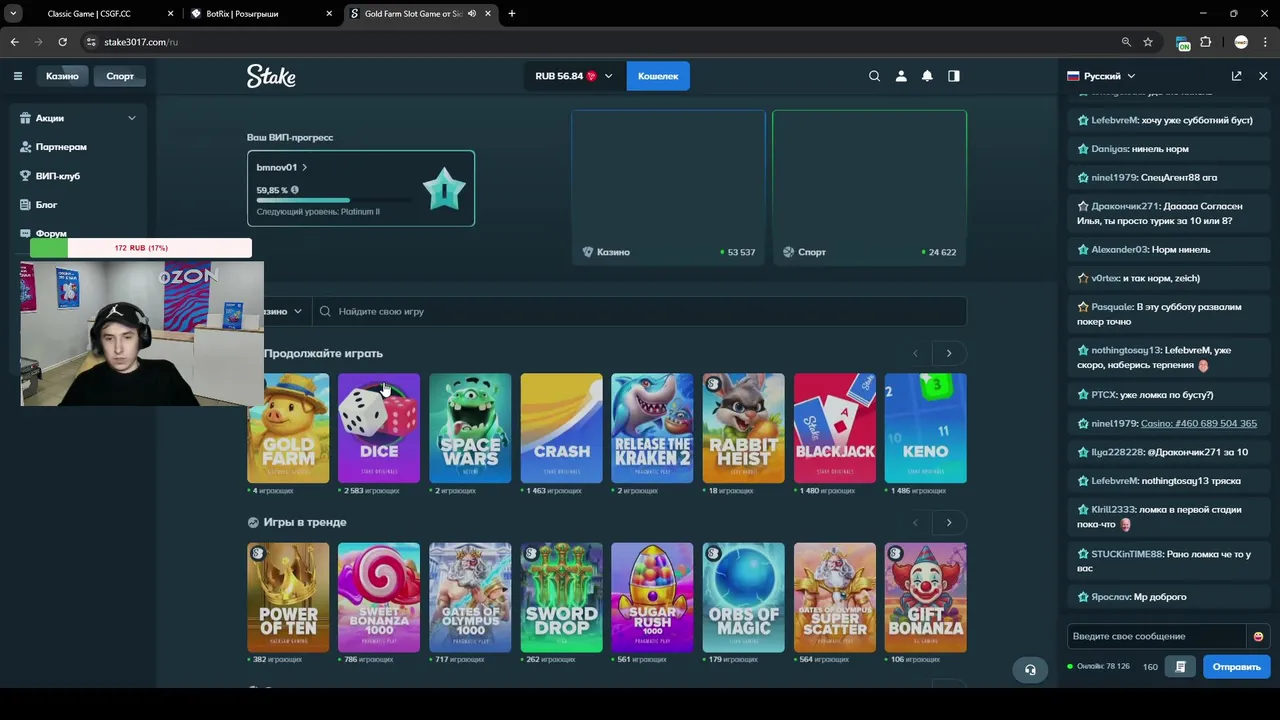
Task: View VIP progress info icon
Action: [294, 190]
